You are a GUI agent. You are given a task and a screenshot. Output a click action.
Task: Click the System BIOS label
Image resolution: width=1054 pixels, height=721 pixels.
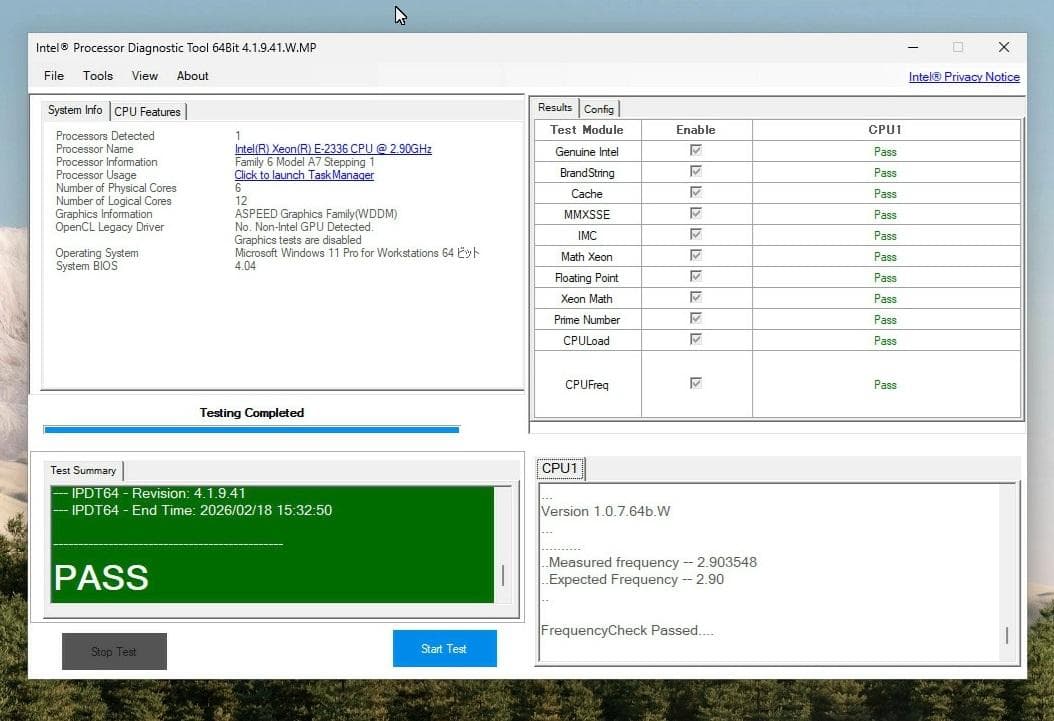(87, 266)
